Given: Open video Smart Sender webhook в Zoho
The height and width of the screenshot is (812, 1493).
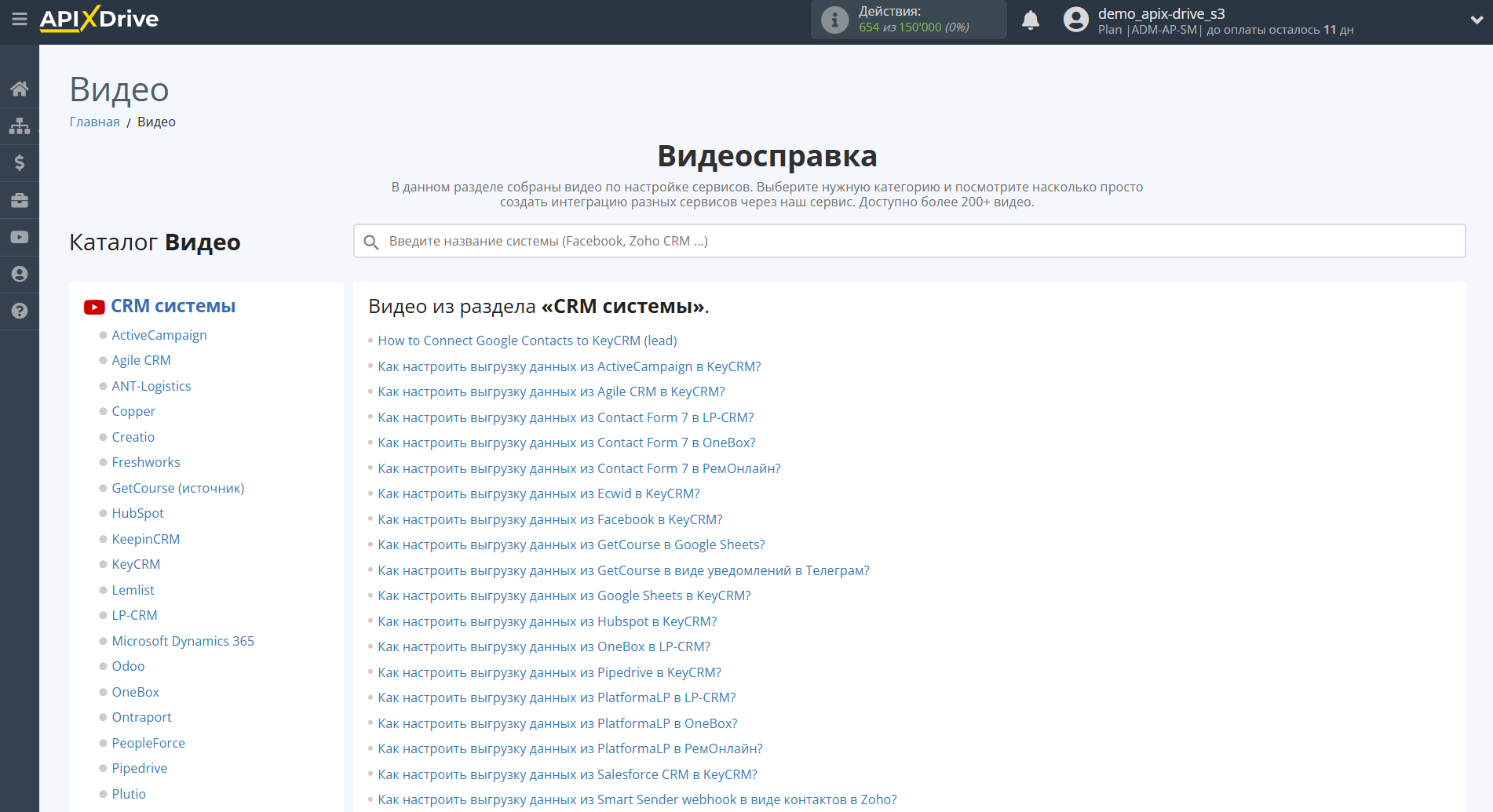Looking at the screenshot, I should point(637,799).
